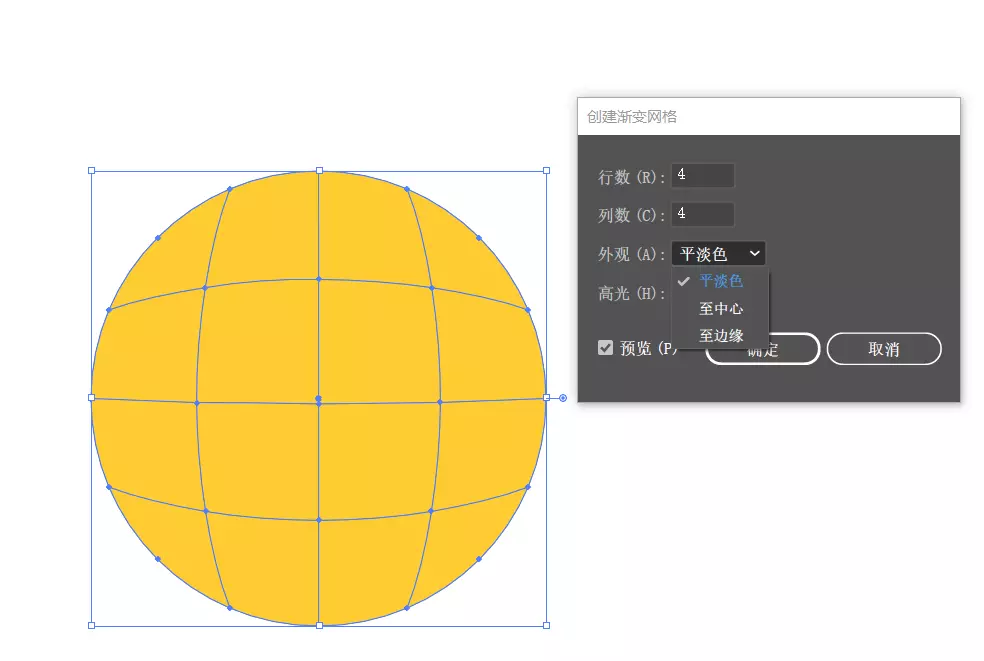Image resolution: width=984 pixels, height=661 pixels.
Task: Click the bottom-center bounding box handle
Action: pos(319,625)
